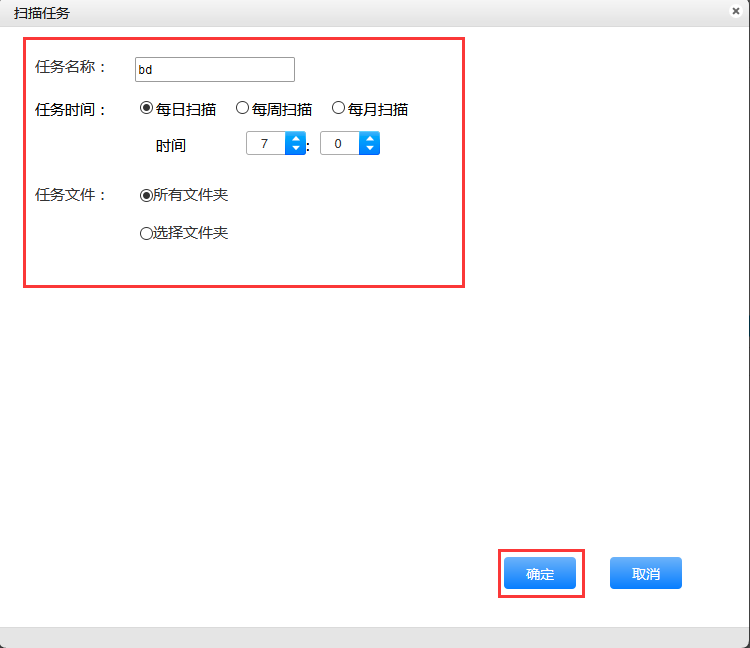Image resolution: width=750 pixels, height=648 pixels.
Task: Select the 每周扫描 radio button
Action: [243, 108]
